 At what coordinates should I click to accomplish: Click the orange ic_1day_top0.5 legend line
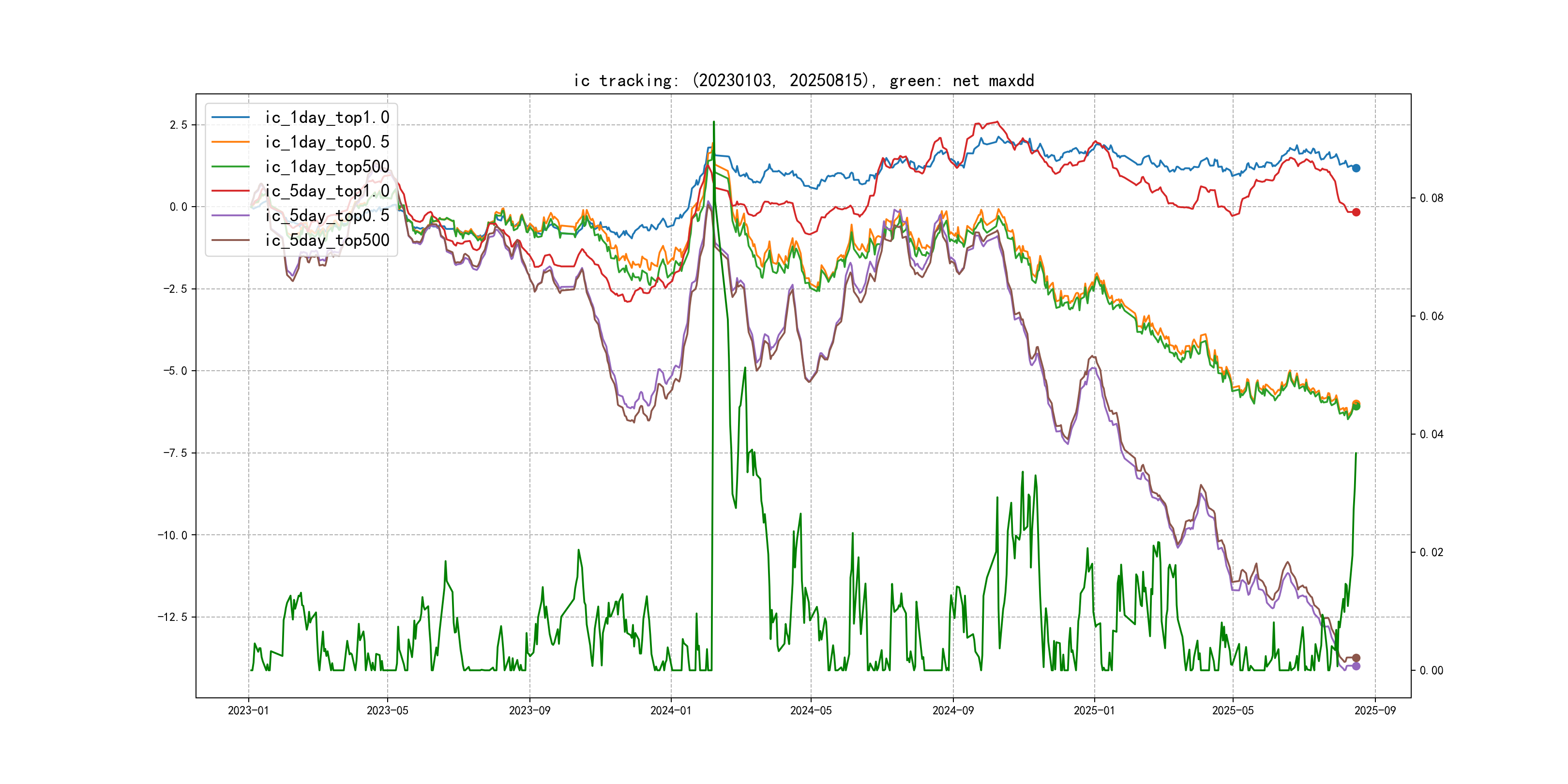(x=230, y=142)
